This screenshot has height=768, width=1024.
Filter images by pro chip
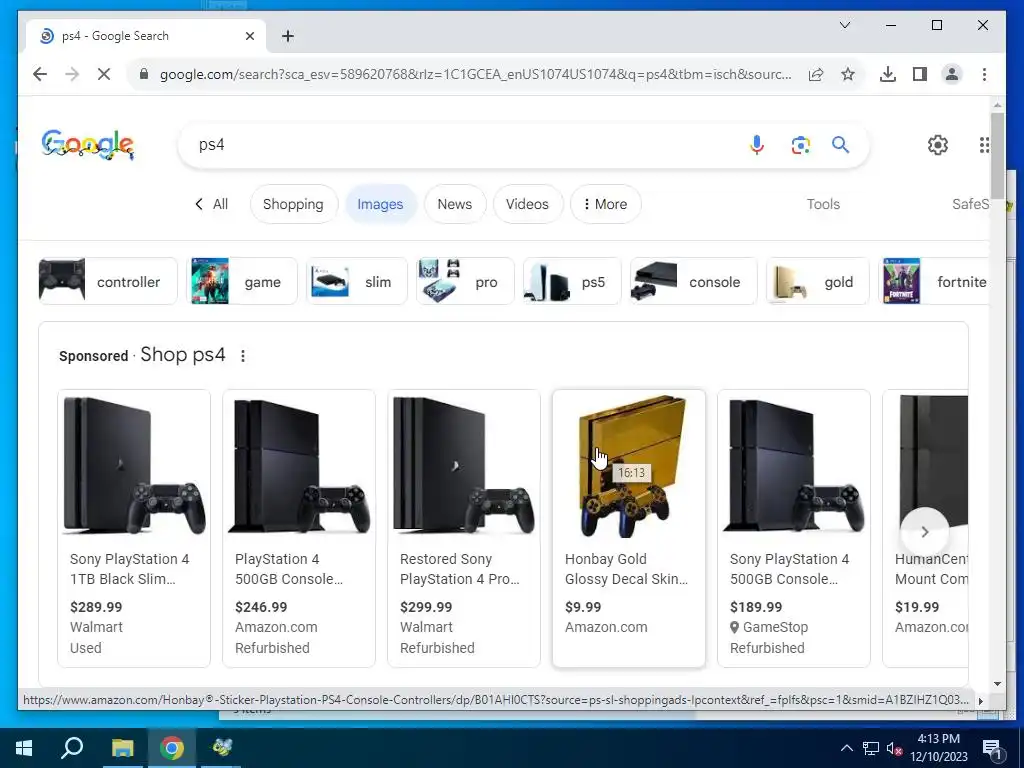[465, 281]
